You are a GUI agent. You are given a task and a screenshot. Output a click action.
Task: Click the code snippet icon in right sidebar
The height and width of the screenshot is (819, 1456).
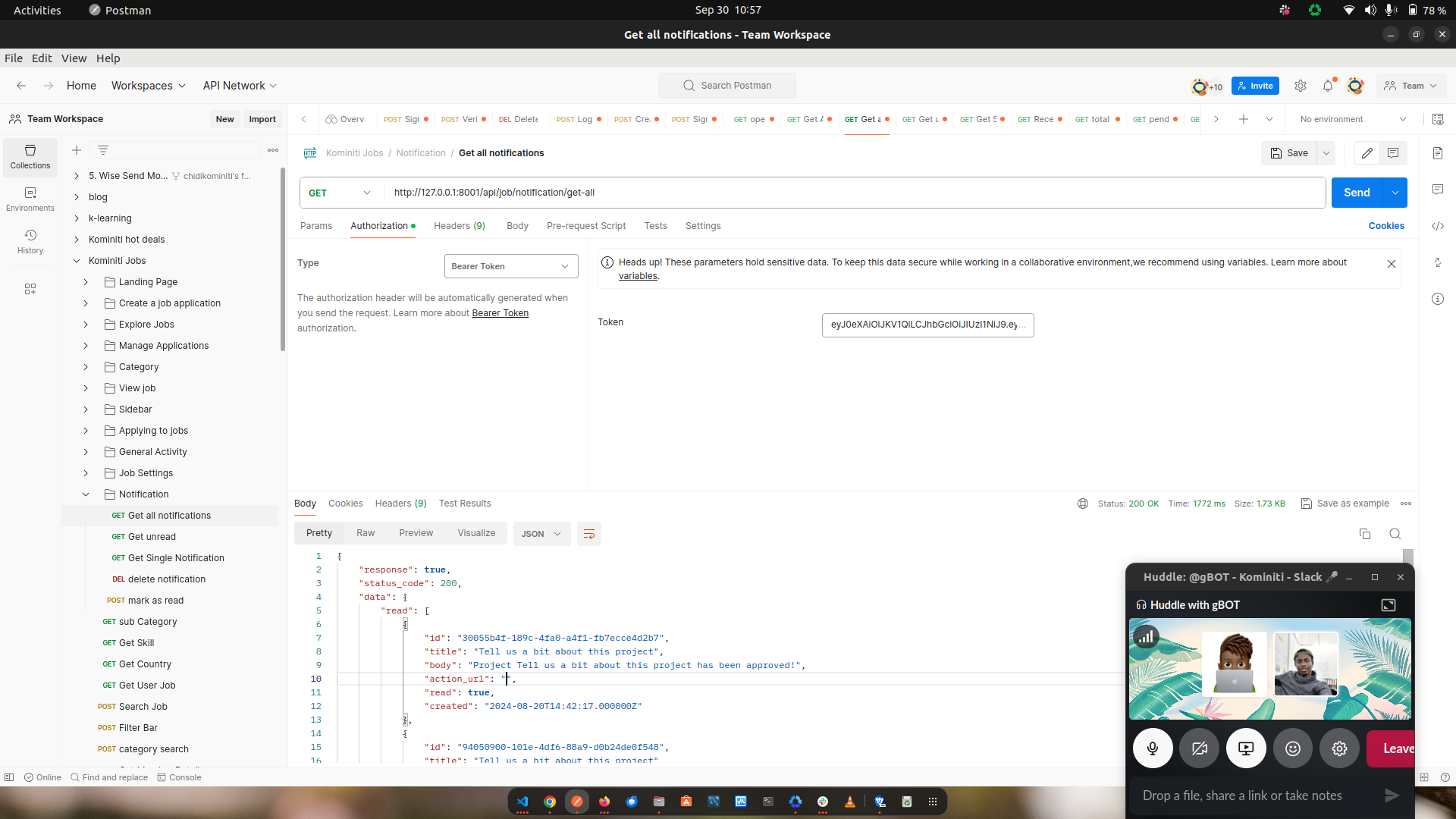(1438, 226)
